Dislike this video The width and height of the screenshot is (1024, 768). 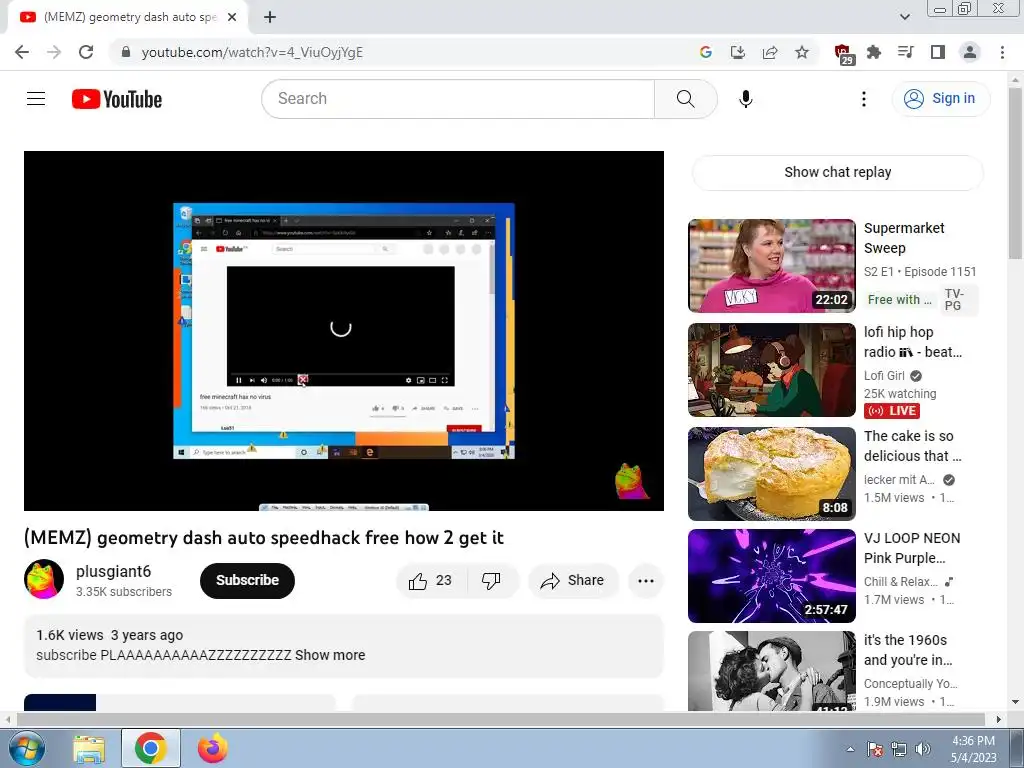coord(492,581)
